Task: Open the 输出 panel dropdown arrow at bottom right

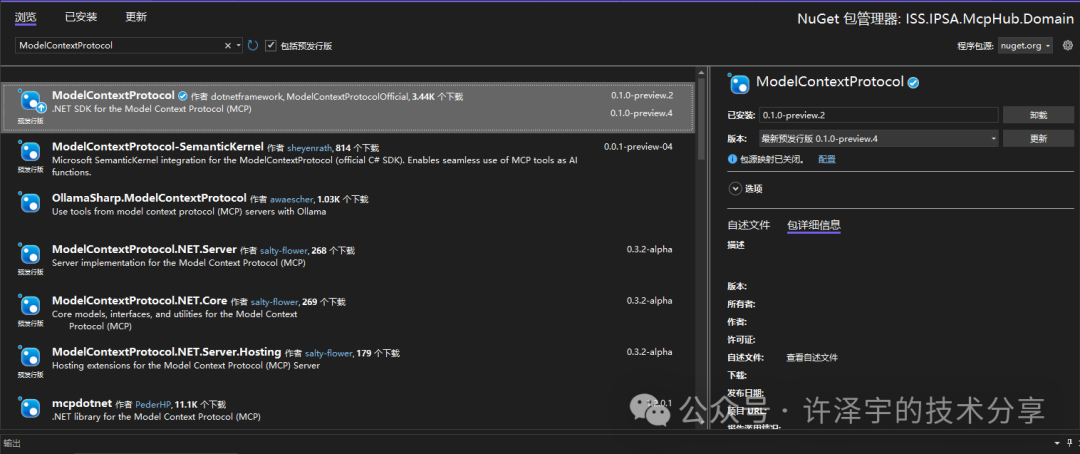Action: 1058,442
